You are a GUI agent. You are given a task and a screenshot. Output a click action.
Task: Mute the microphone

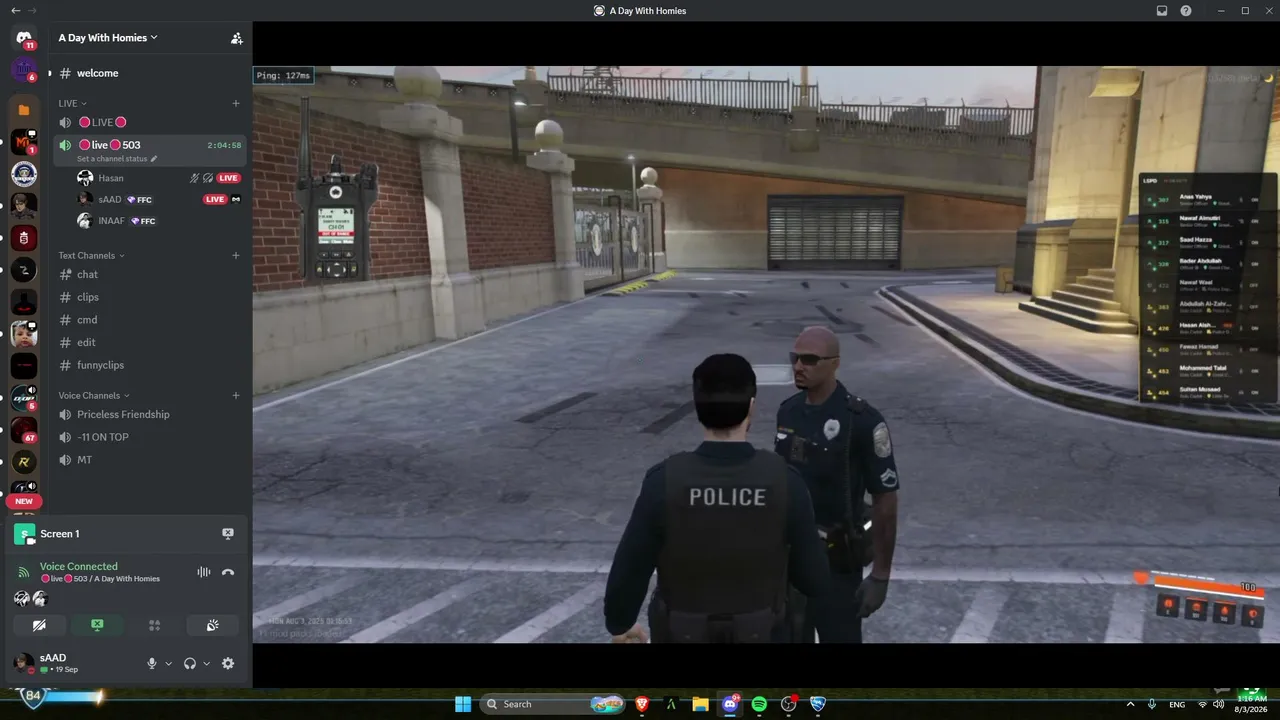152,663
